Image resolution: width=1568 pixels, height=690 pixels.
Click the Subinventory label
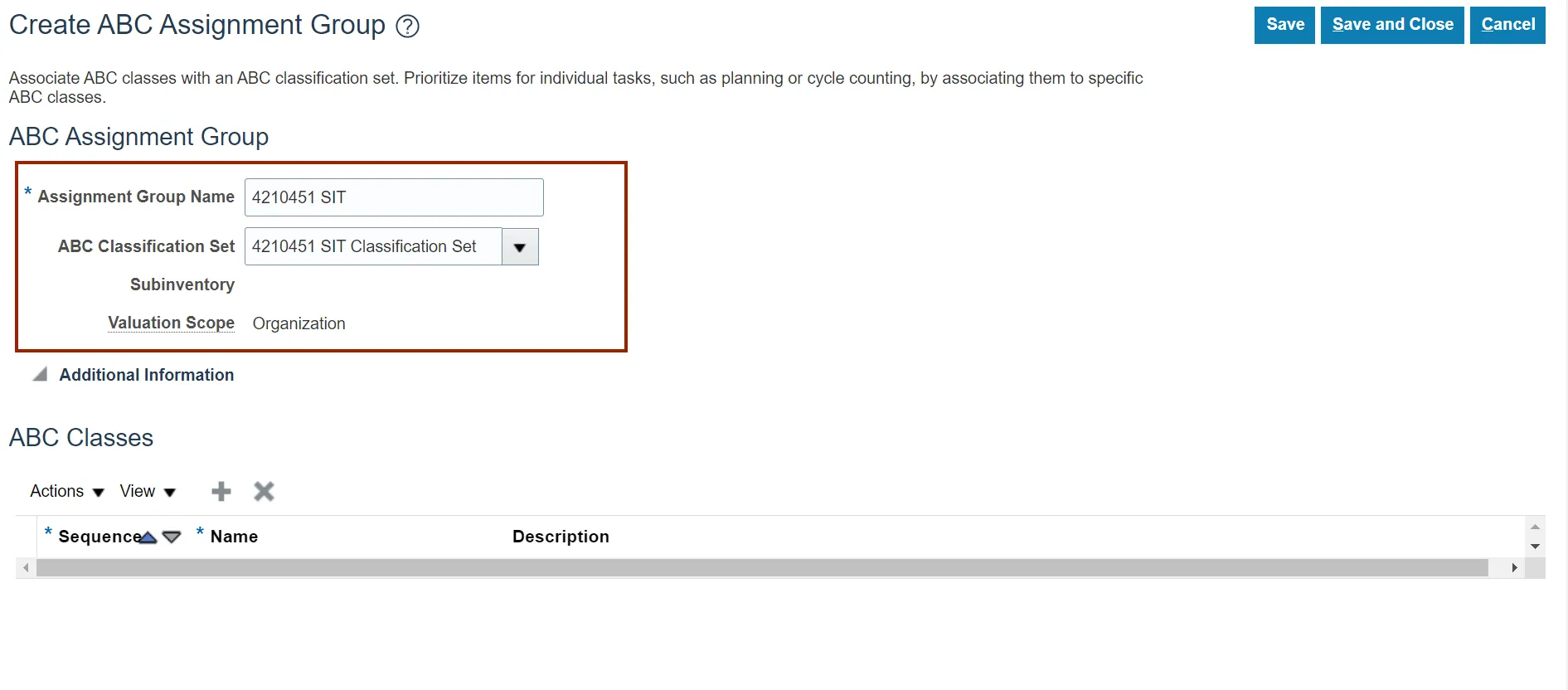[182, 285]
